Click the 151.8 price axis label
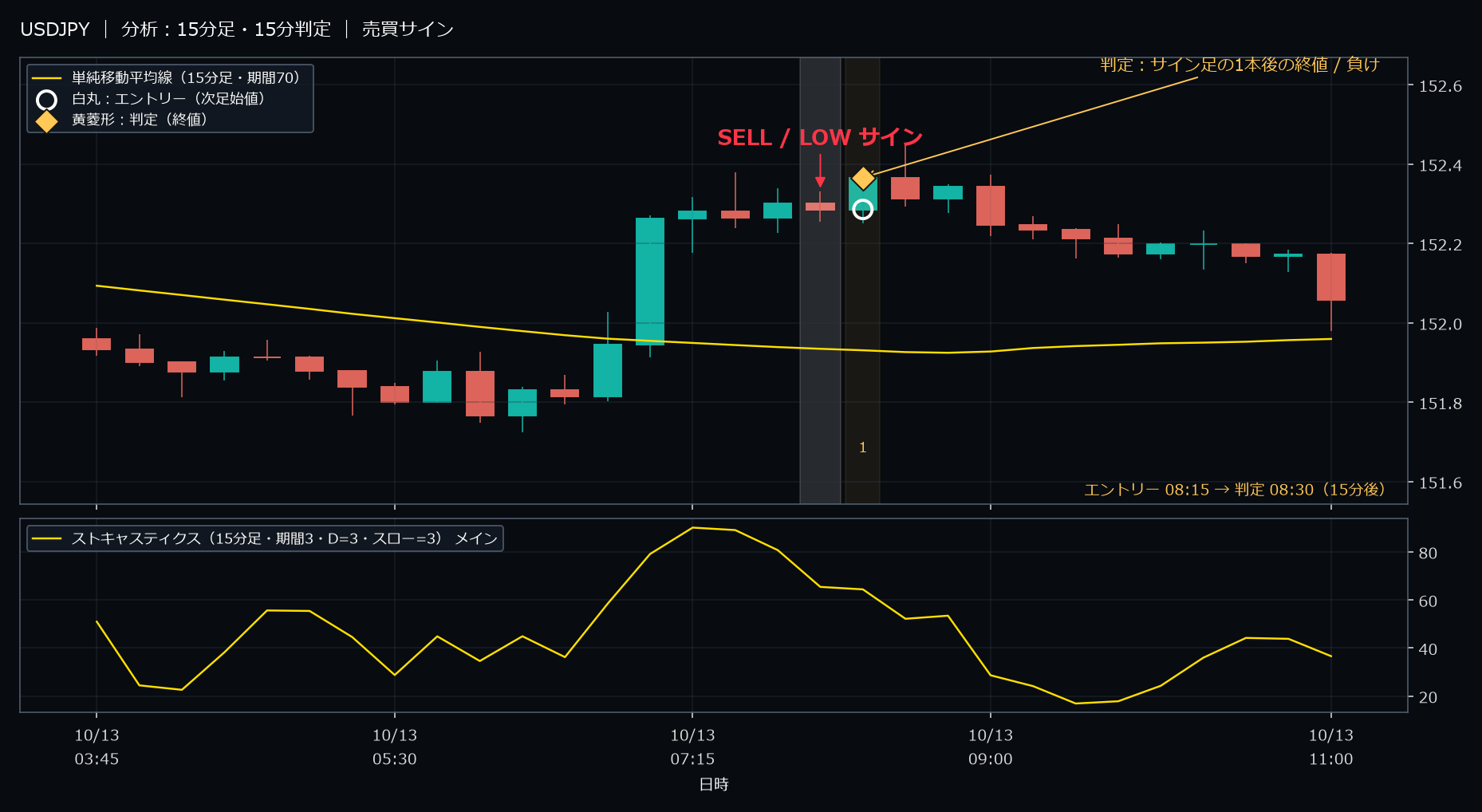Screen dimensions: 1482x812 click(x=1441, y=404)
